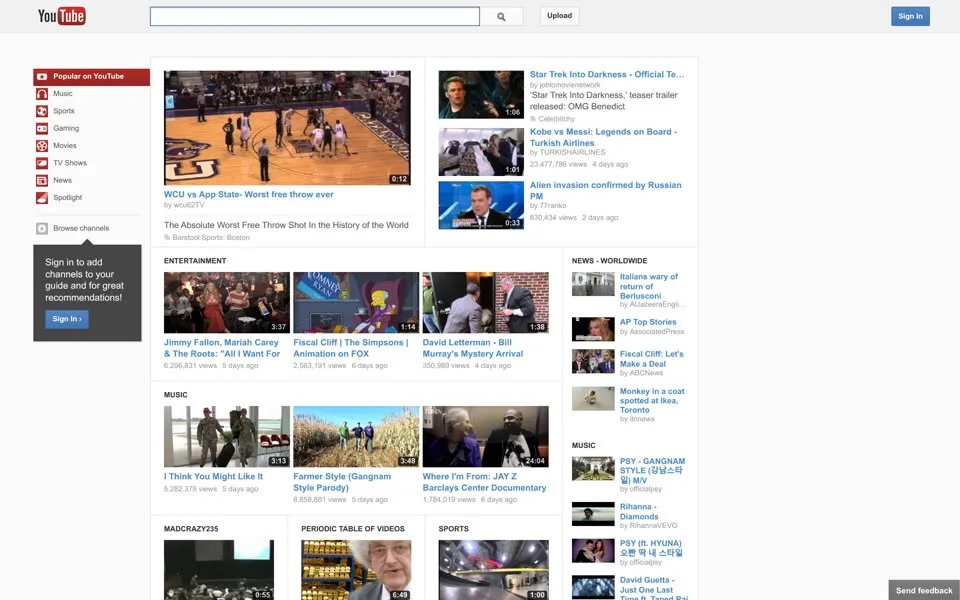The height and width of the screenshot is (600, 960).
Task: Play the Periodic Table of Videos thumbnail
Action: pos(356,570)
